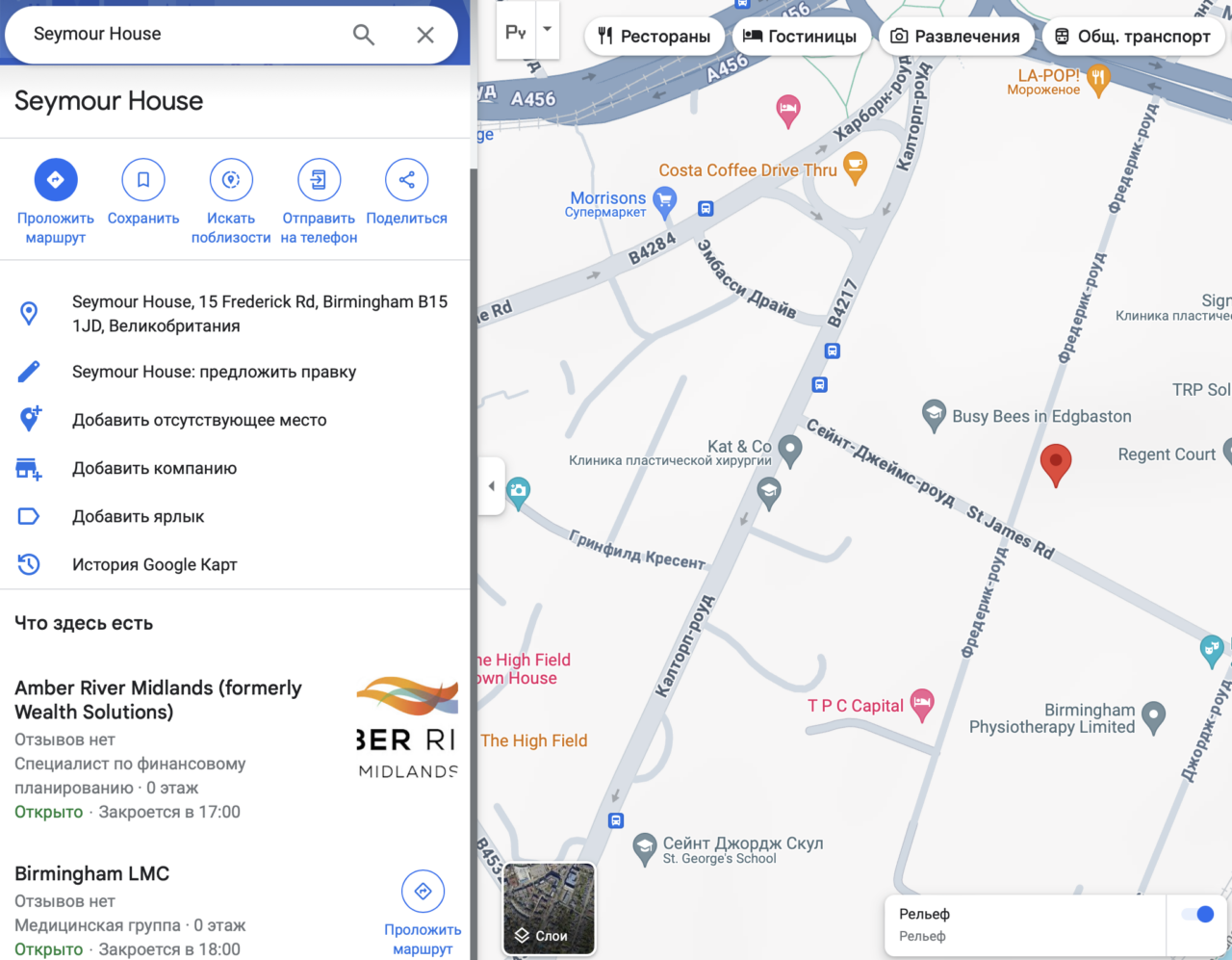Click the pink hotel marker near Харборн-роуд

point(788,110)
